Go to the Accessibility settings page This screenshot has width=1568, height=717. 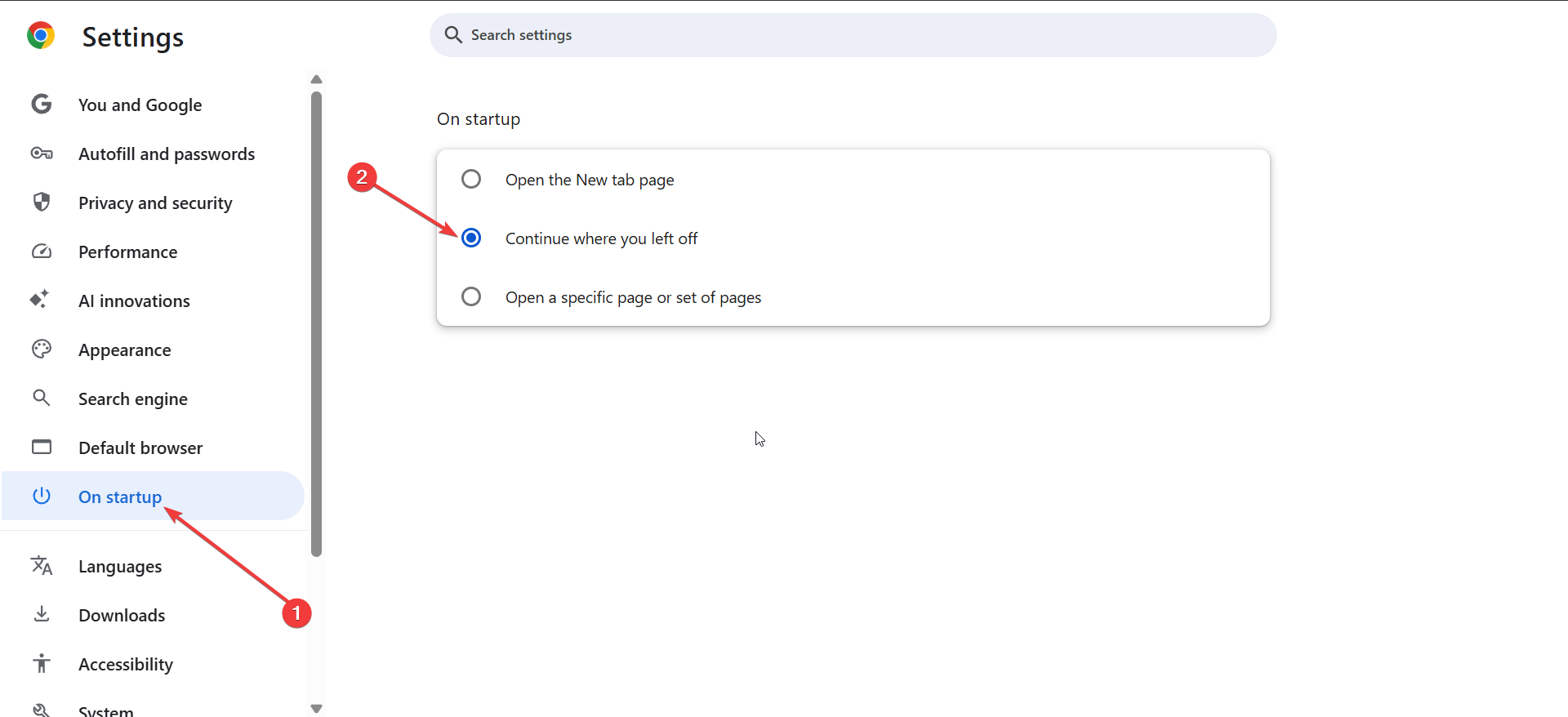click(x=126, y=665)
